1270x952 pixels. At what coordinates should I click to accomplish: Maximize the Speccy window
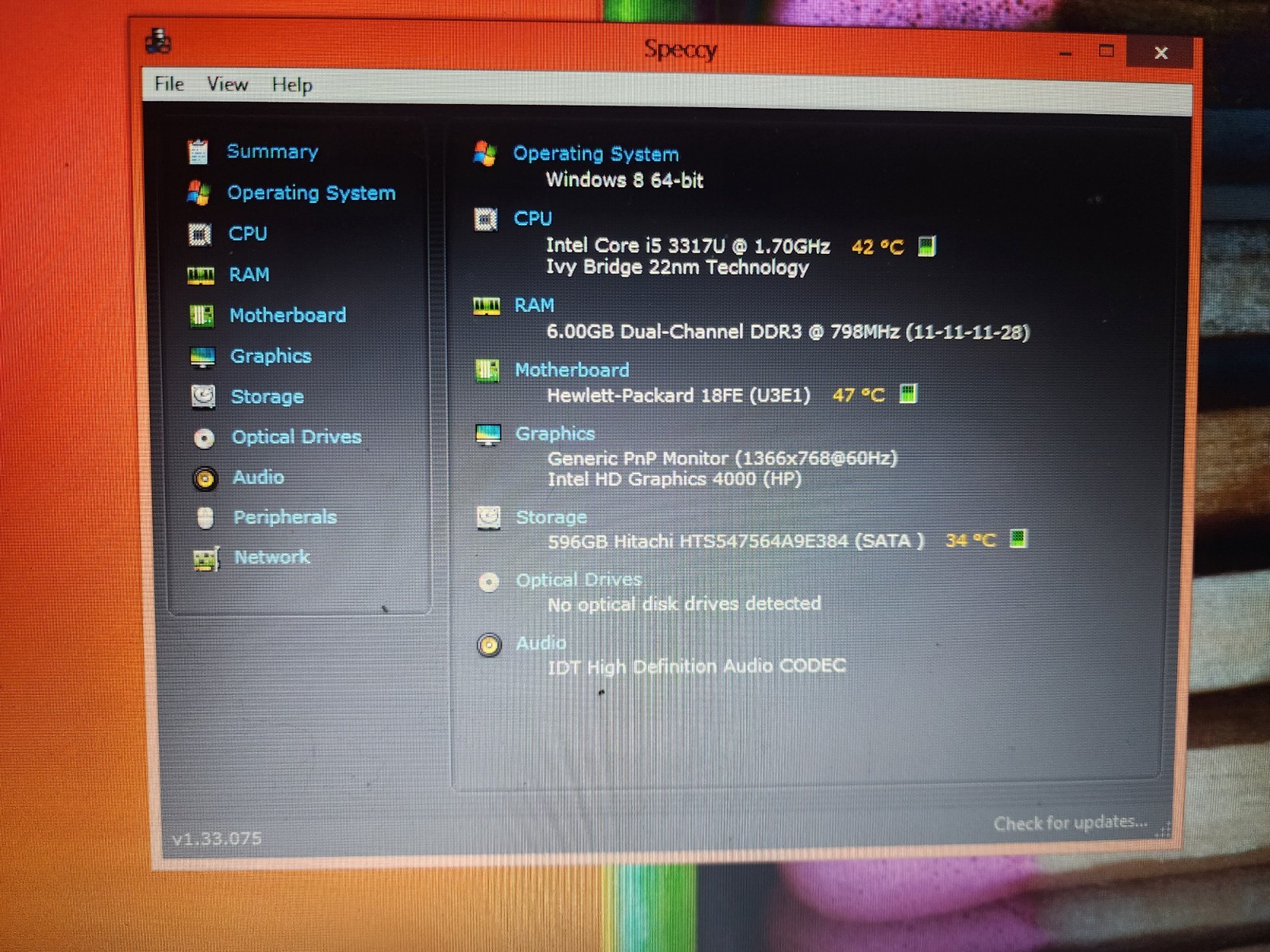pos(1106,52)
